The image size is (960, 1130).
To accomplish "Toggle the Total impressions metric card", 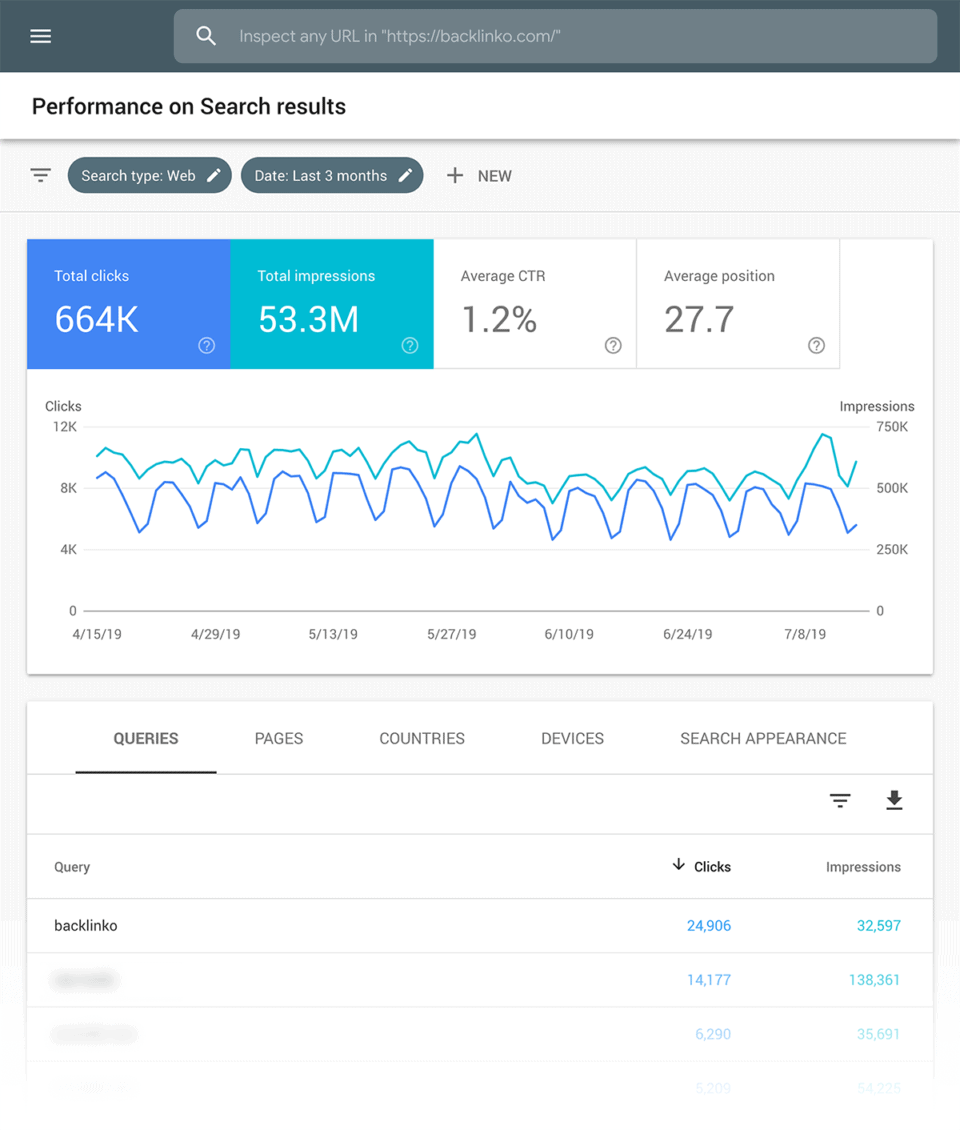I will pos(332,304).
